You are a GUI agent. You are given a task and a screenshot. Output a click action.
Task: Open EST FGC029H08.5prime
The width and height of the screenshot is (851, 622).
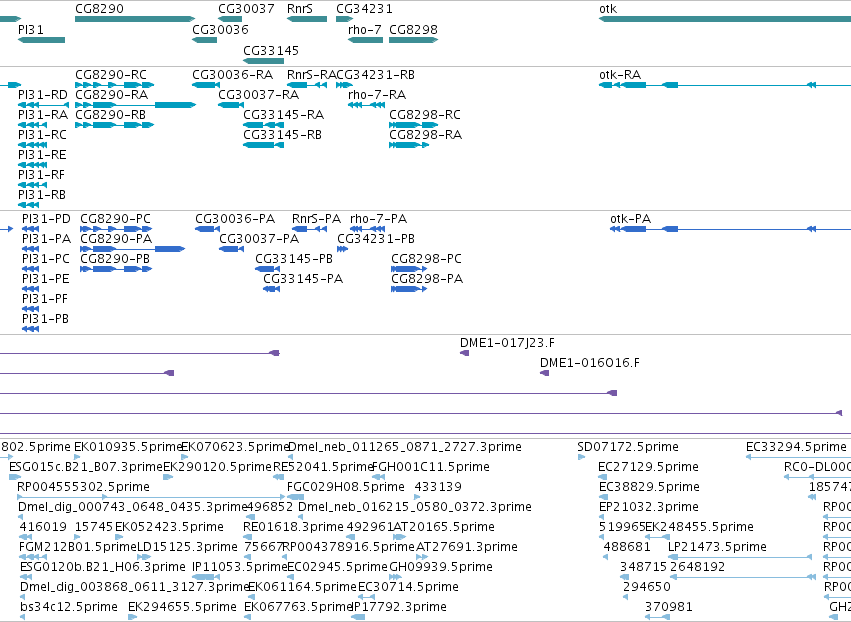tap(346, 487)
